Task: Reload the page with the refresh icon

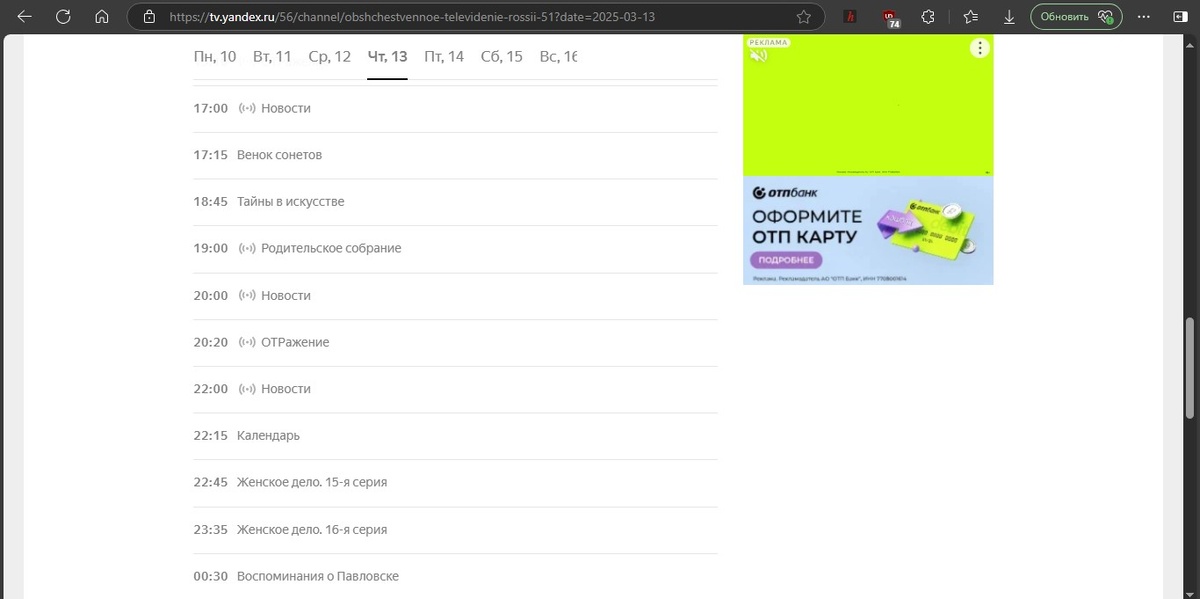Action: coord(63,17)
